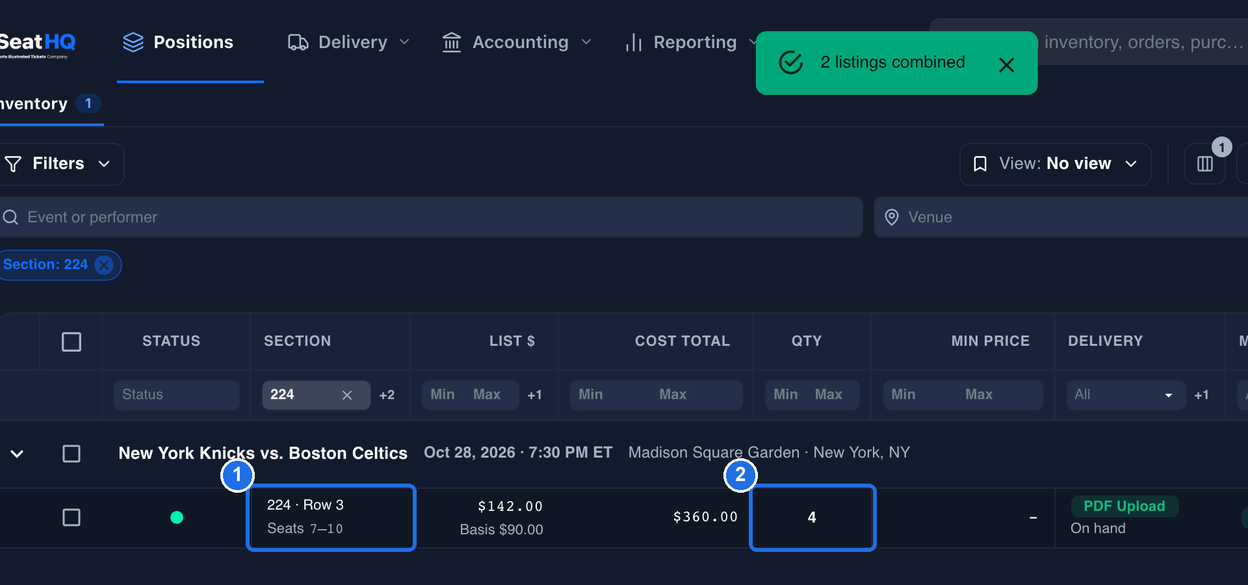Image resolution: width=1248 pixels, height=585 pixels.
Task: Open the View: No view dropdown
Action: [x=1055, y=164]
